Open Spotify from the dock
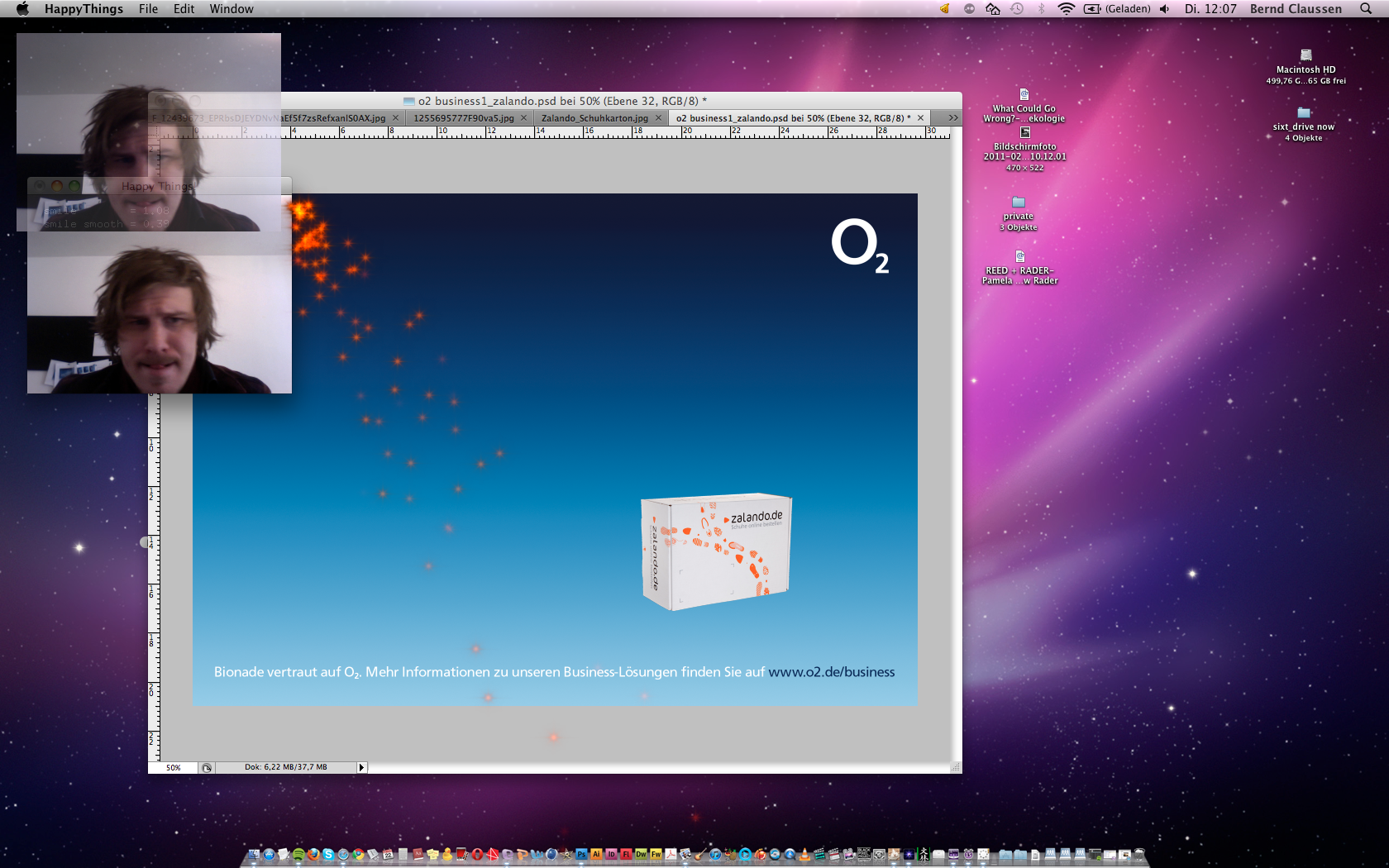1389x868 pixels. coord(298,855)
